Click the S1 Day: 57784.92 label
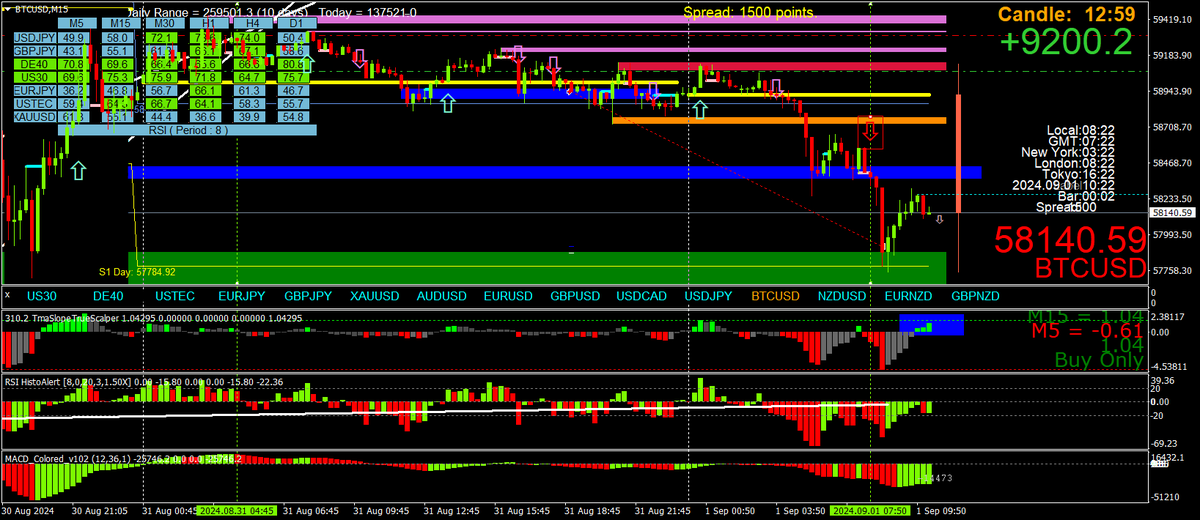 (x=137, y=271)
